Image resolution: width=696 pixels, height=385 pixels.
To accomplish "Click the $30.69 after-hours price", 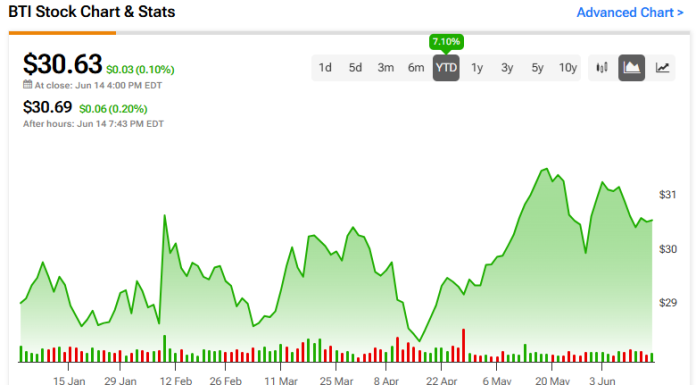I will click(x=47, y=107).
